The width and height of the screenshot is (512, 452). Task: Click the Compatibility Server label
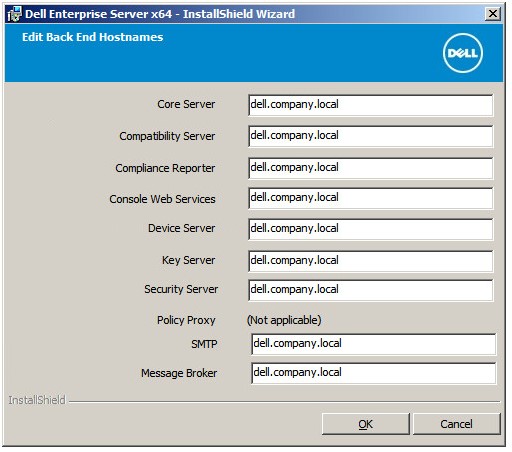click(167, 136)
